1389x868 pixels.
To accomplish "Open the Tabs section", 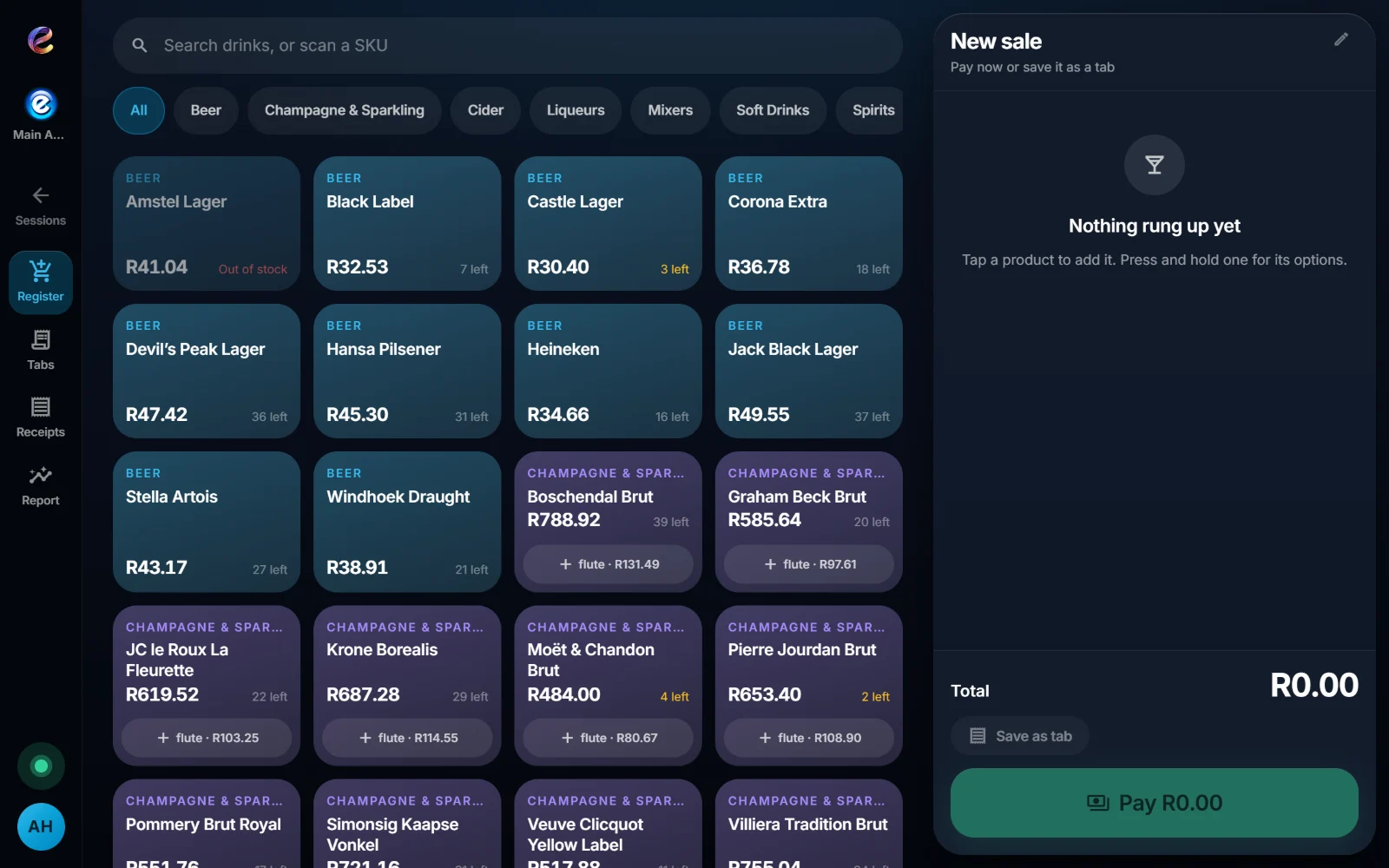I will [41, 351].
